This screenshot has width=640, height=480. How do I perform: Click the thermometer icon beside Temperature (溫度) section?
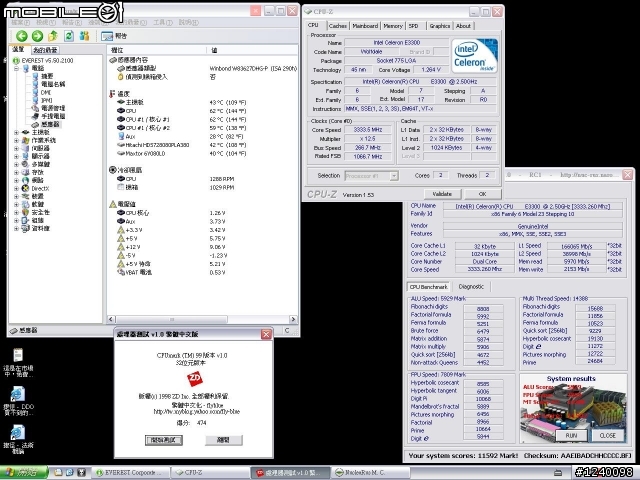coord(112,94)
